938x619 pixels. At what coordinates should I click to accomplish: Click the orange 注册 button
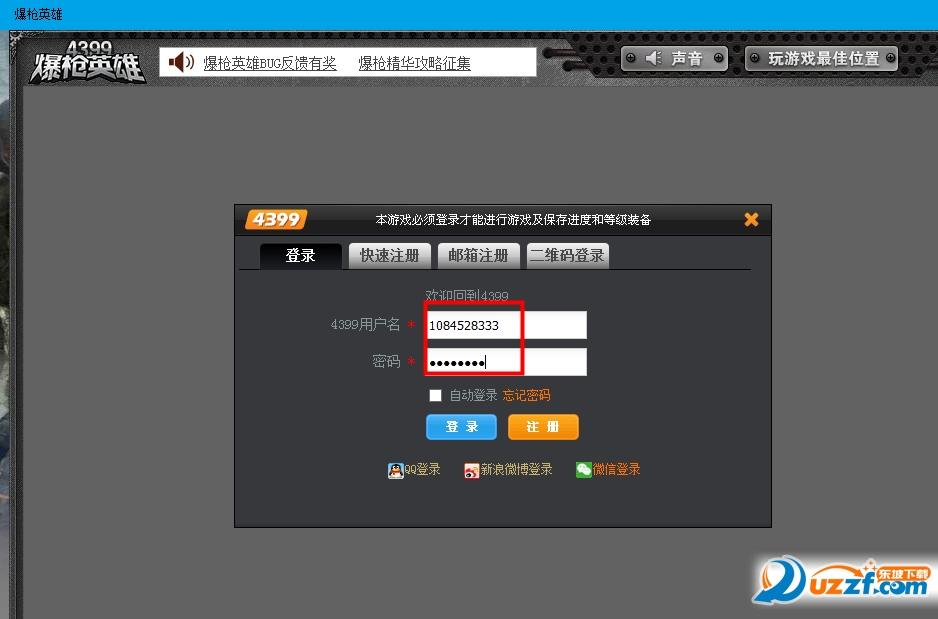click(543, 427)
